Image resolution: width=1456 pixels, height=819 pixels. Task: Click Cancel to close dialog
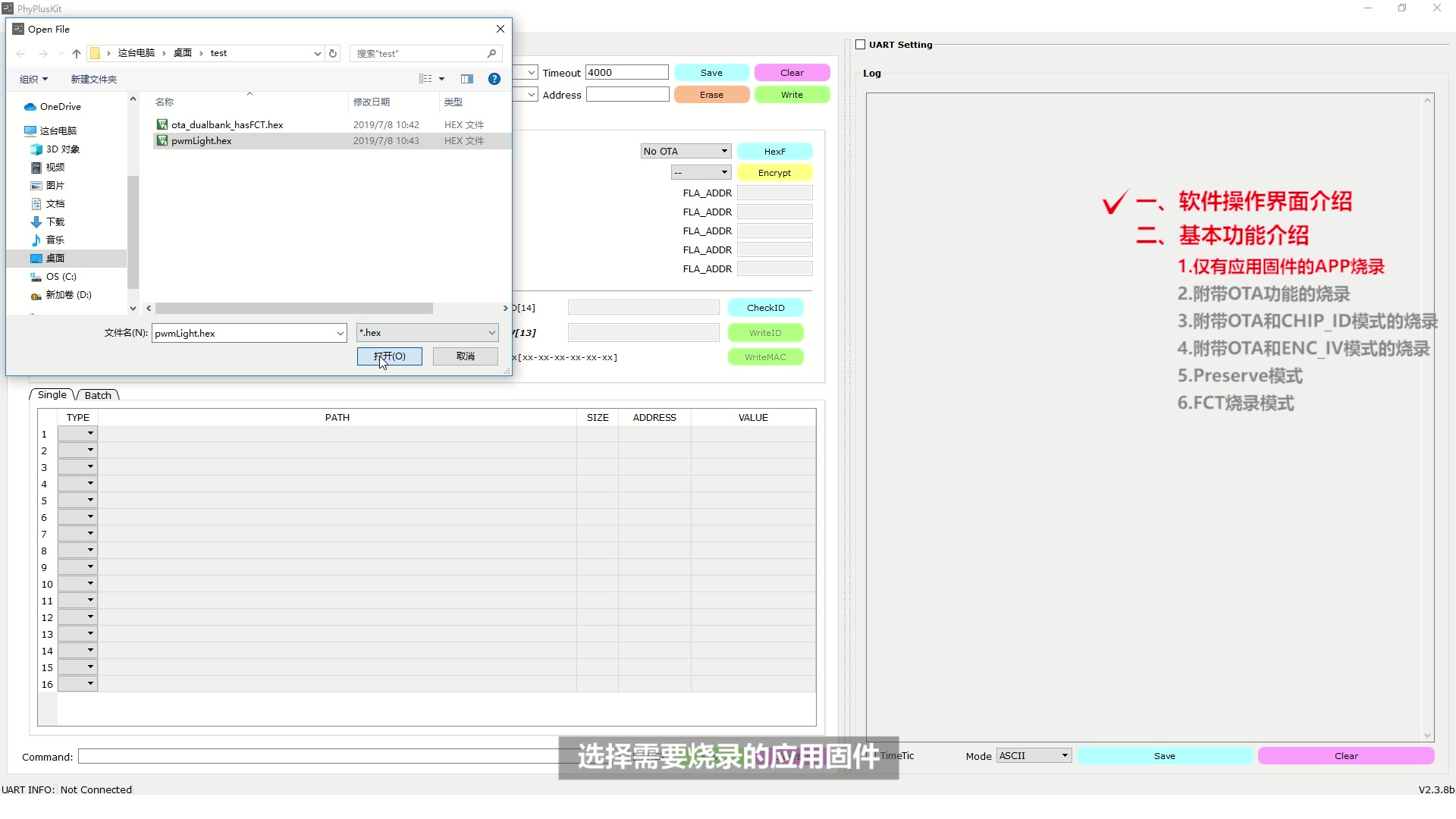click(465, 356)
